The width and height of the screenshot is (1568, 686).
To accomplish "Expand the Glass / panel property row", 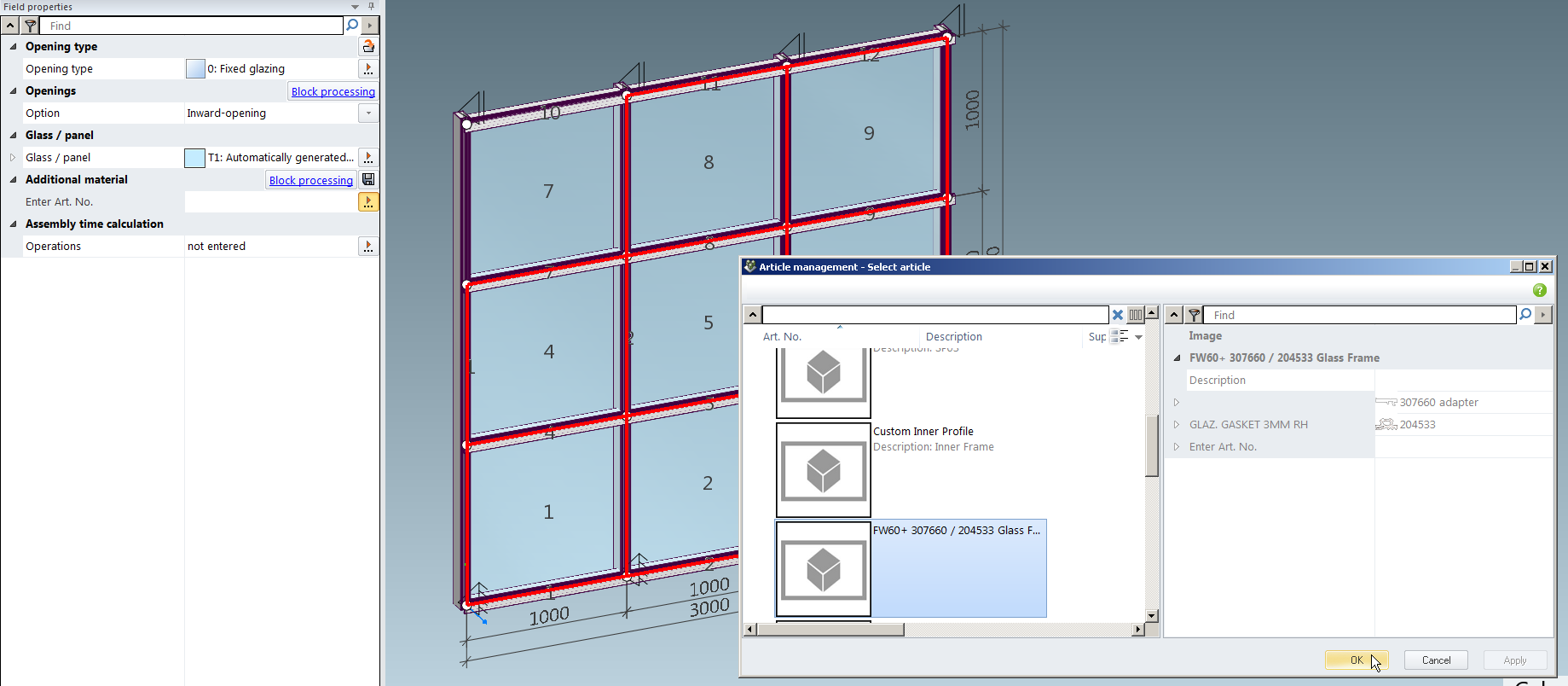I will point(13,158).
